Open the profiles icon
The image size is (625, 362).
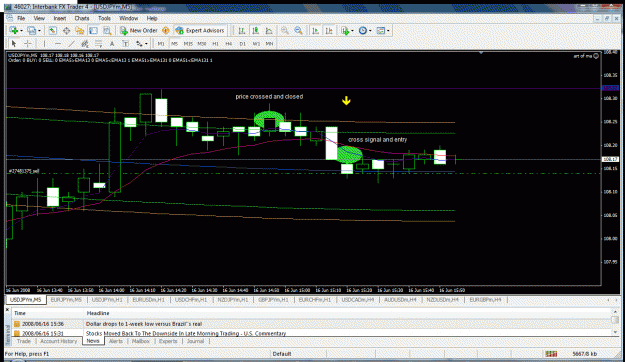[31, 31]
